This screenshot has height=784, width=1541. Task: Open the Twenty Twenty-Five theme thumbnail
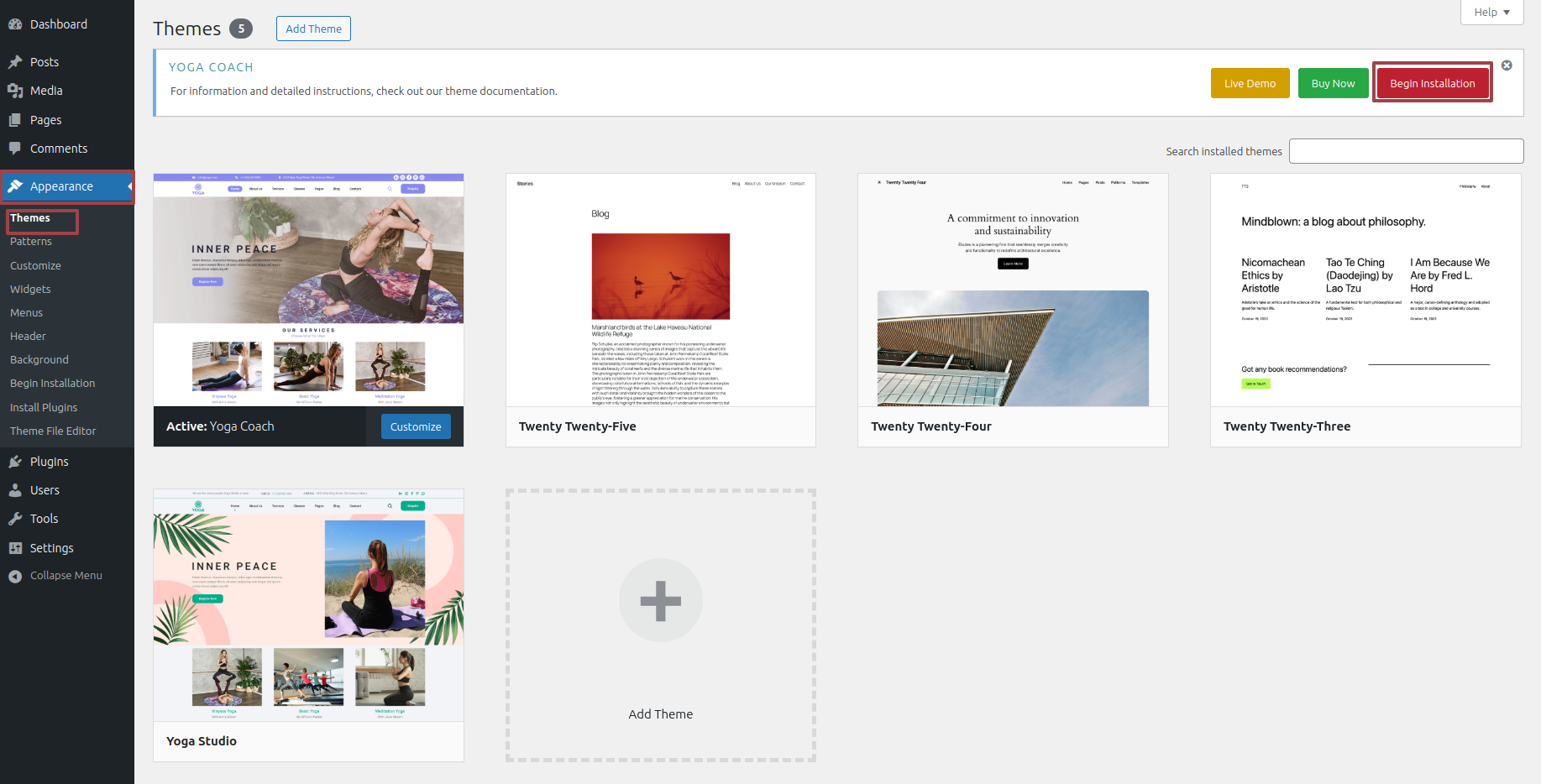661,290
